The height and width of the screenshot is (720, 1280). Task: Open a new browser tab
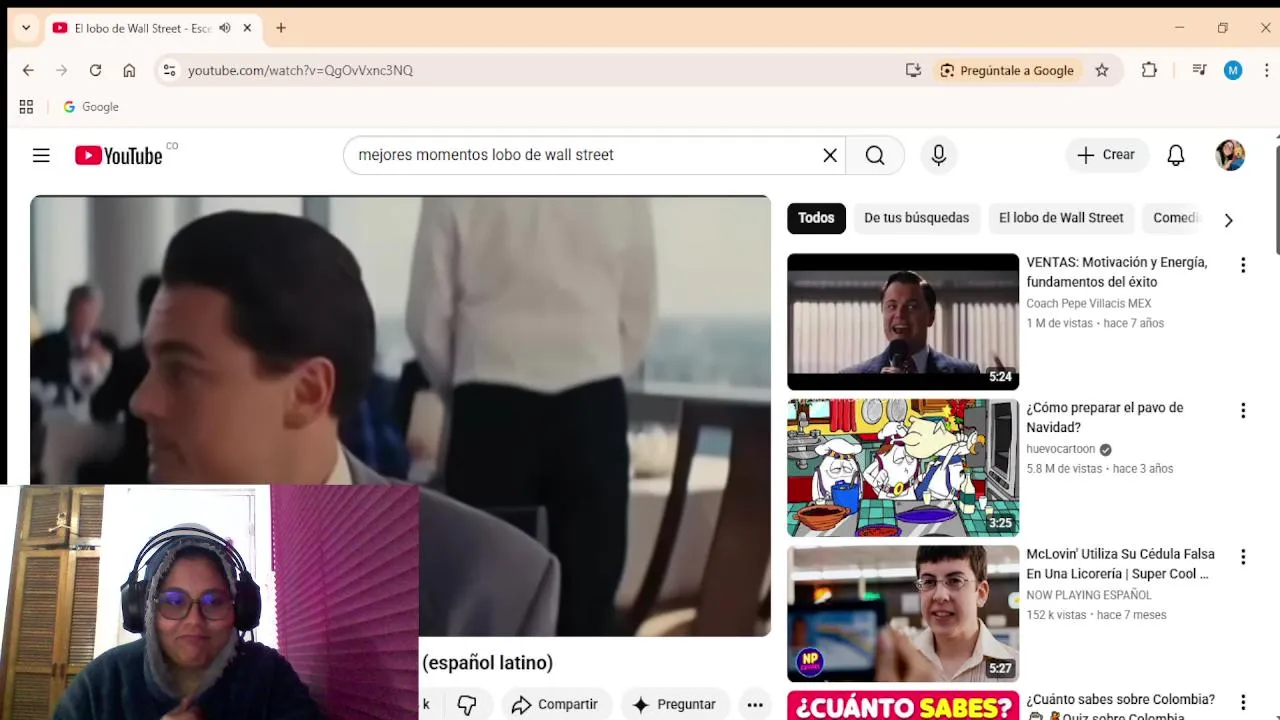coord(281,28)
